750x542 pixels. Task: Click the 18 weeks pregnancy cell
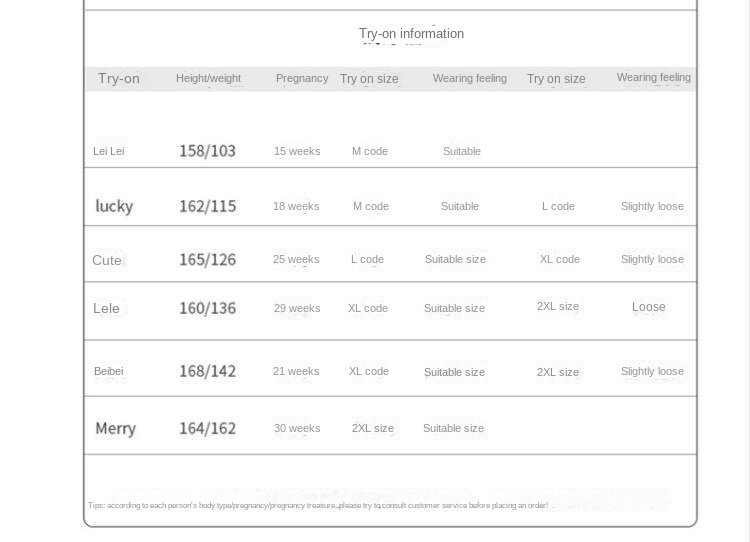296,206
